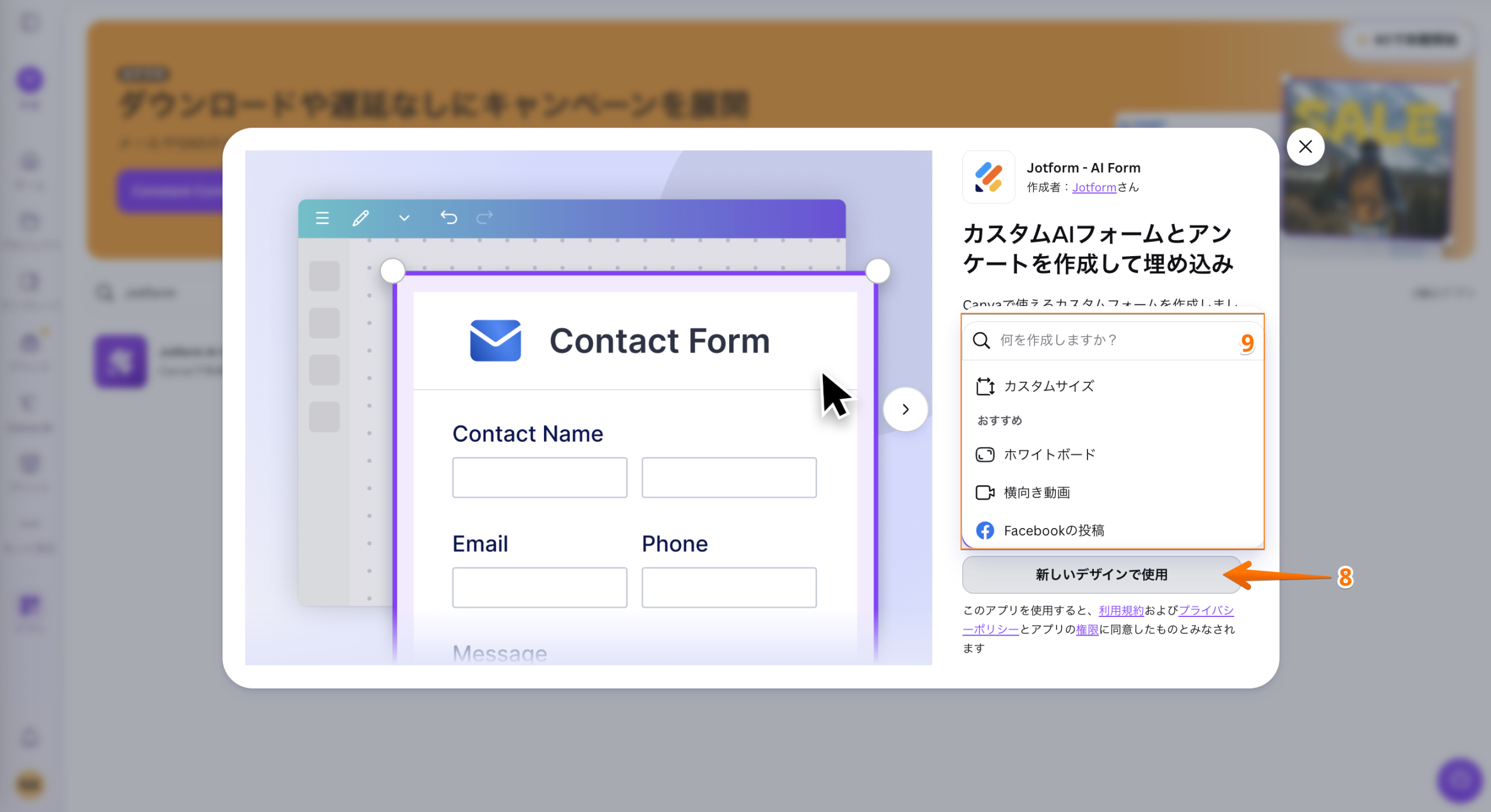Focus the 何を作成しますか？ search field
Image resolution: width=1491 pixels, height=812 pixels.
coord(1112,341)
